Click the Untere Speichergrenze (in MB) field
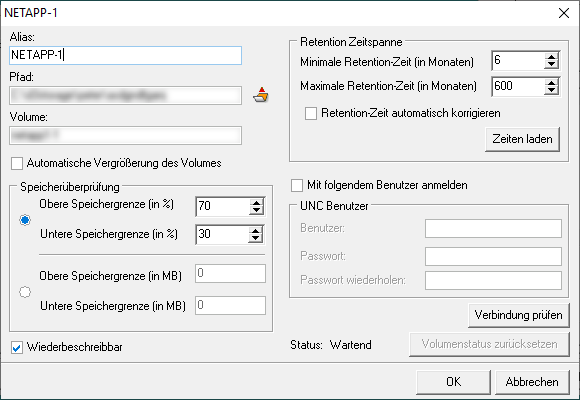 click(230, 305)
